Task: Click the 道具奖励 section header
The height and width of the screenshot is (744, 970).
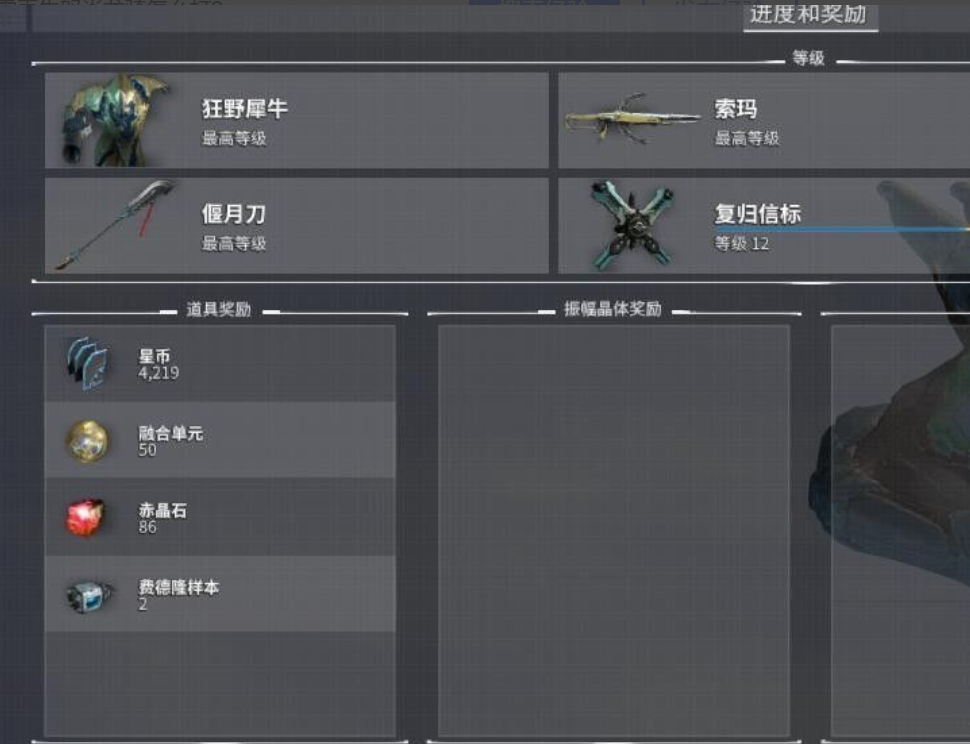Action: [x=218, y=309]
